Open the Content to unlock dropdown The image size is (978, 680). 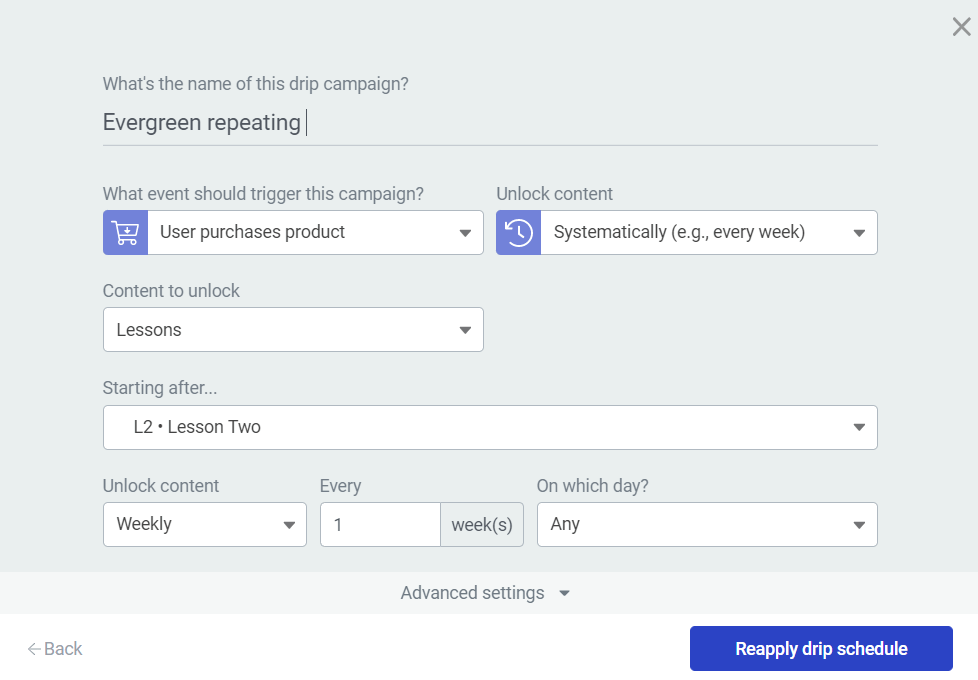pyautogui.click(x=292, y=329)
